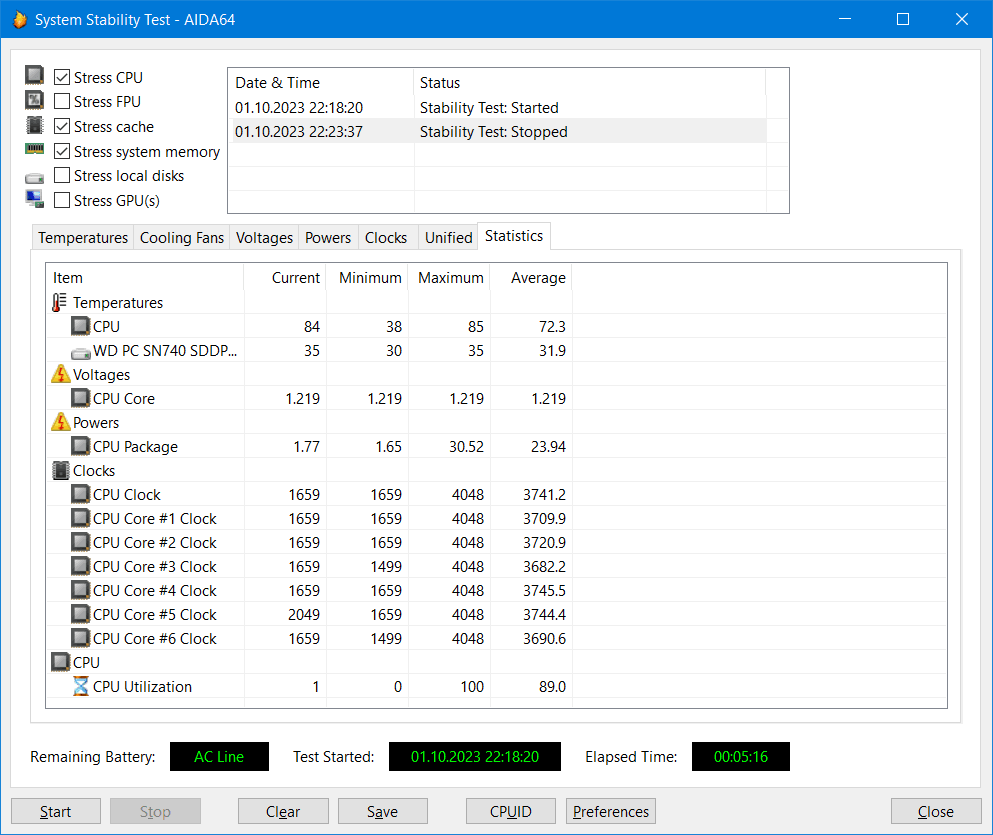Click the AC Line battery status field
The height and width of the screenshot is (835, 993).
point(219,757)
